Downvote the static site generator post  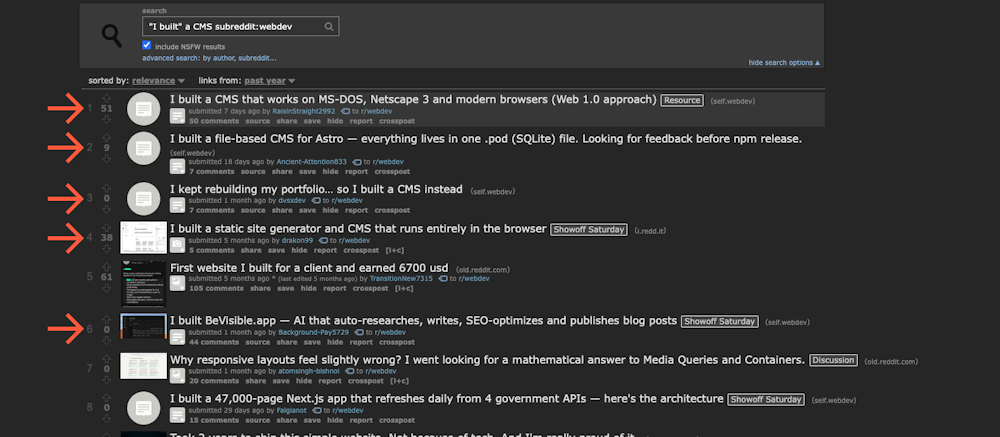pyautogui.click(x=107, y=248)
